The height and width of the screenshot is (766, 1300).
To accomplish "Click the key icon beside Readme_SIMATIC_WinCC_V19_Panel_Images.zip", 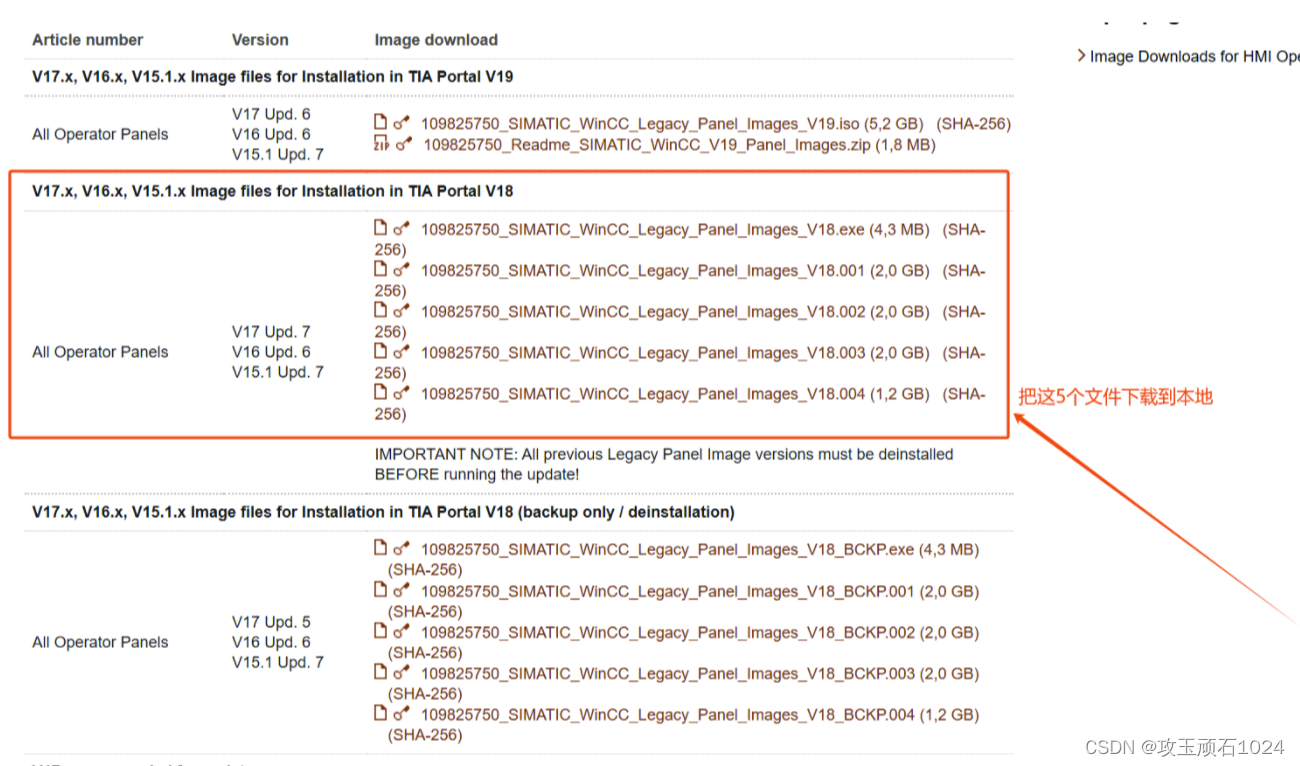I will coord(404,144).
